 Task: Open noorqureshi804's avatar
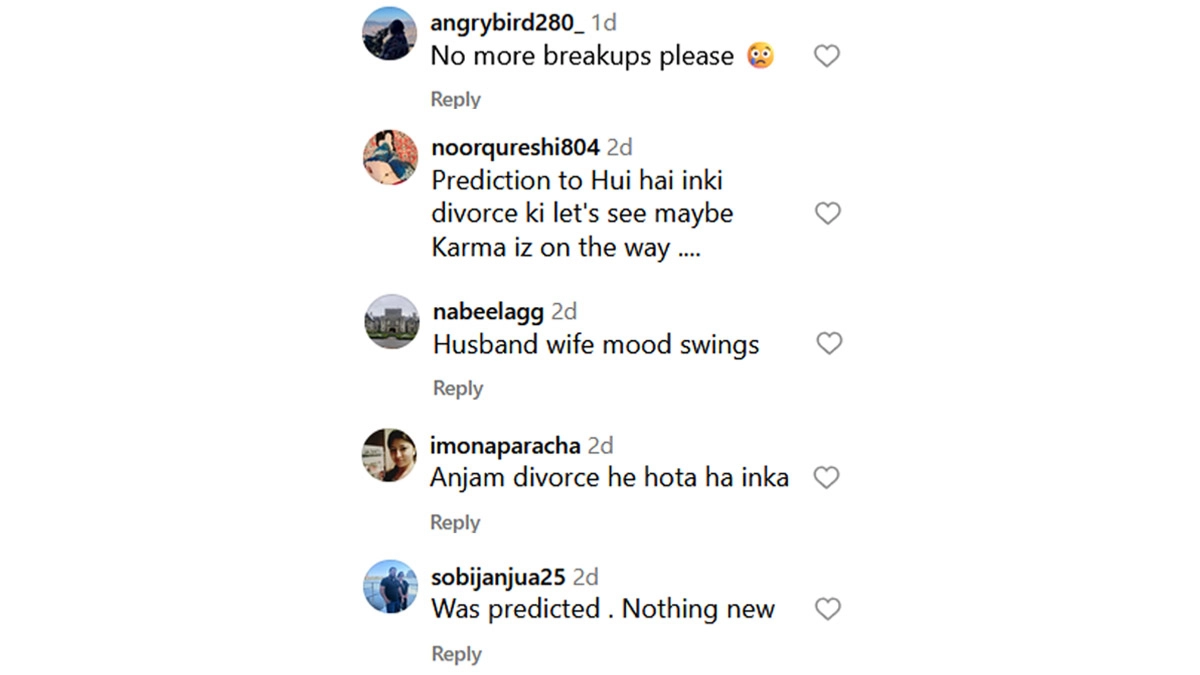tap(389, 157)
